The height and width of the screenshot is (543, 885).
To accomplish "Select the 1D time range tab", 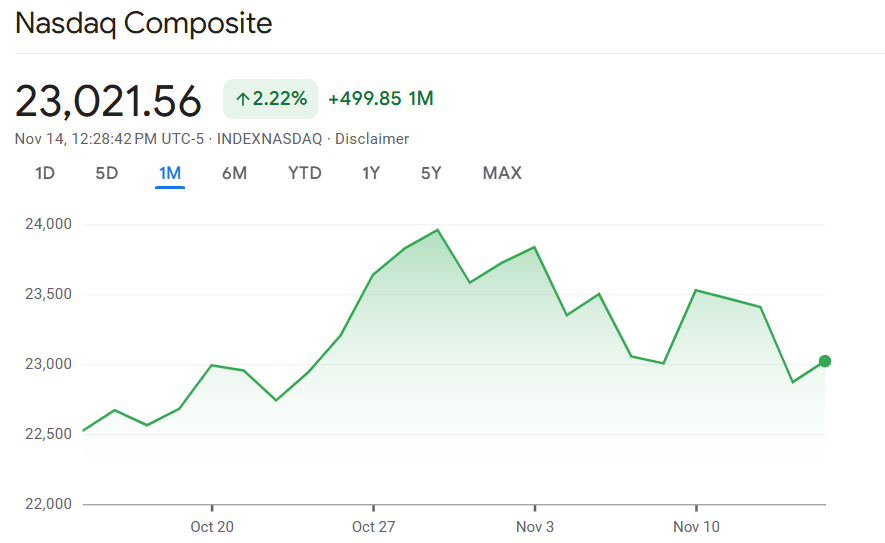I will pos(45,173).
